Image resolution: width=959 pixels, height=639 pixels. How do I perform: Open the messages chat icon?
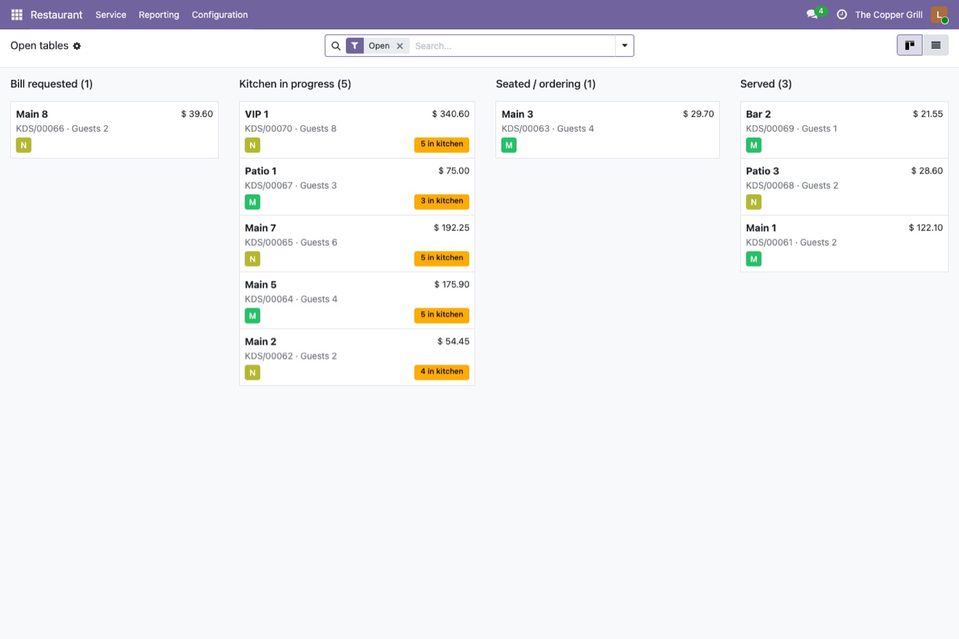pos(812,14)
